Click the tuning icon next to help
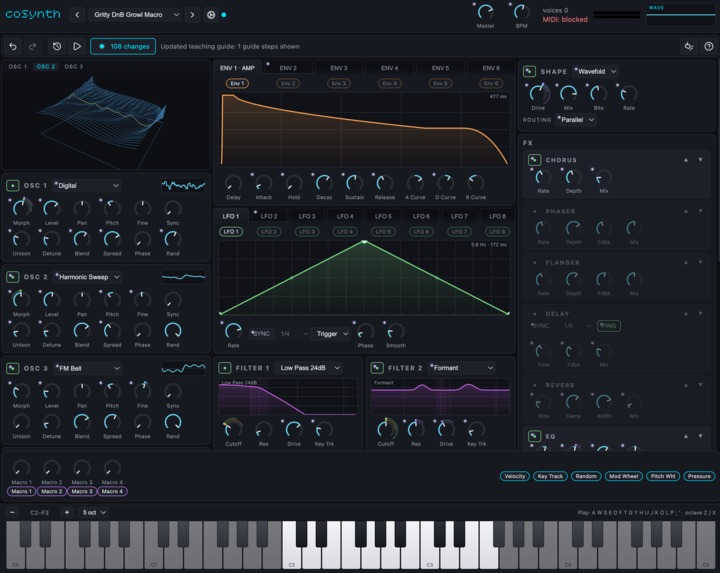The image size is (720, 573). 689,46
